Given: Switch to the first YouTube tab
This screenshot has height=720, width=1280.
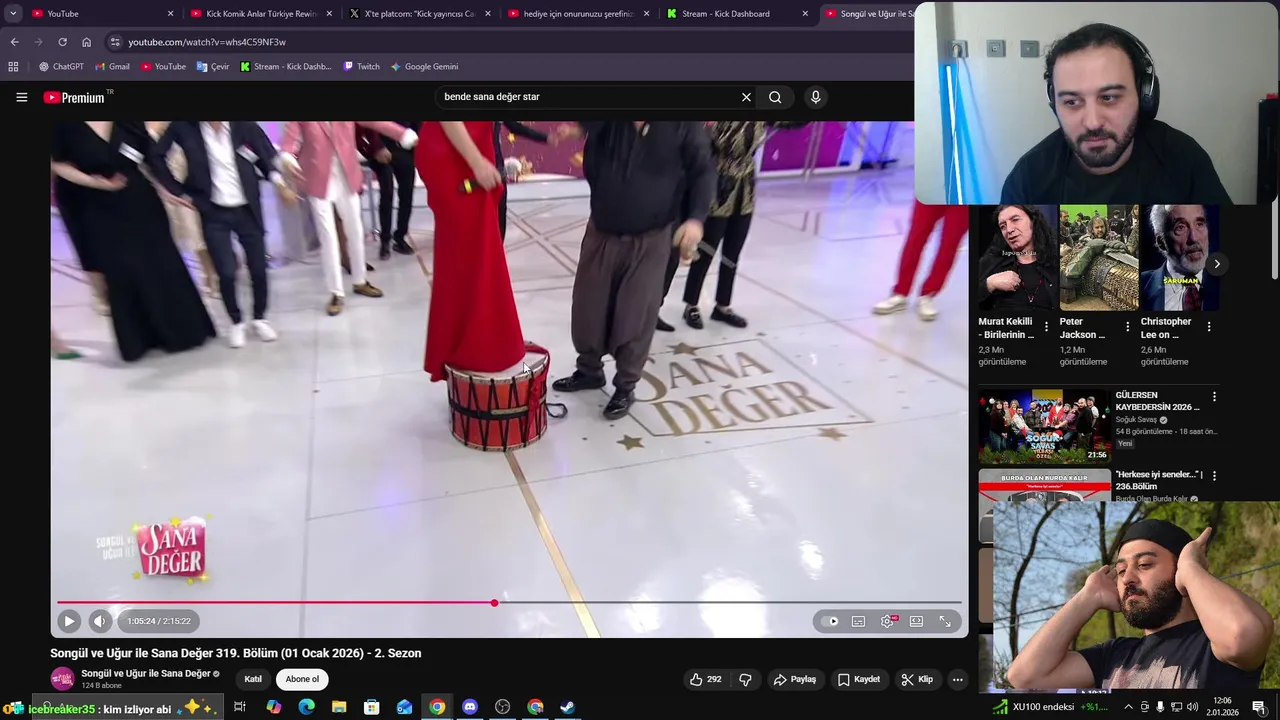Looking at the screenshot, I should pos(101,13).
